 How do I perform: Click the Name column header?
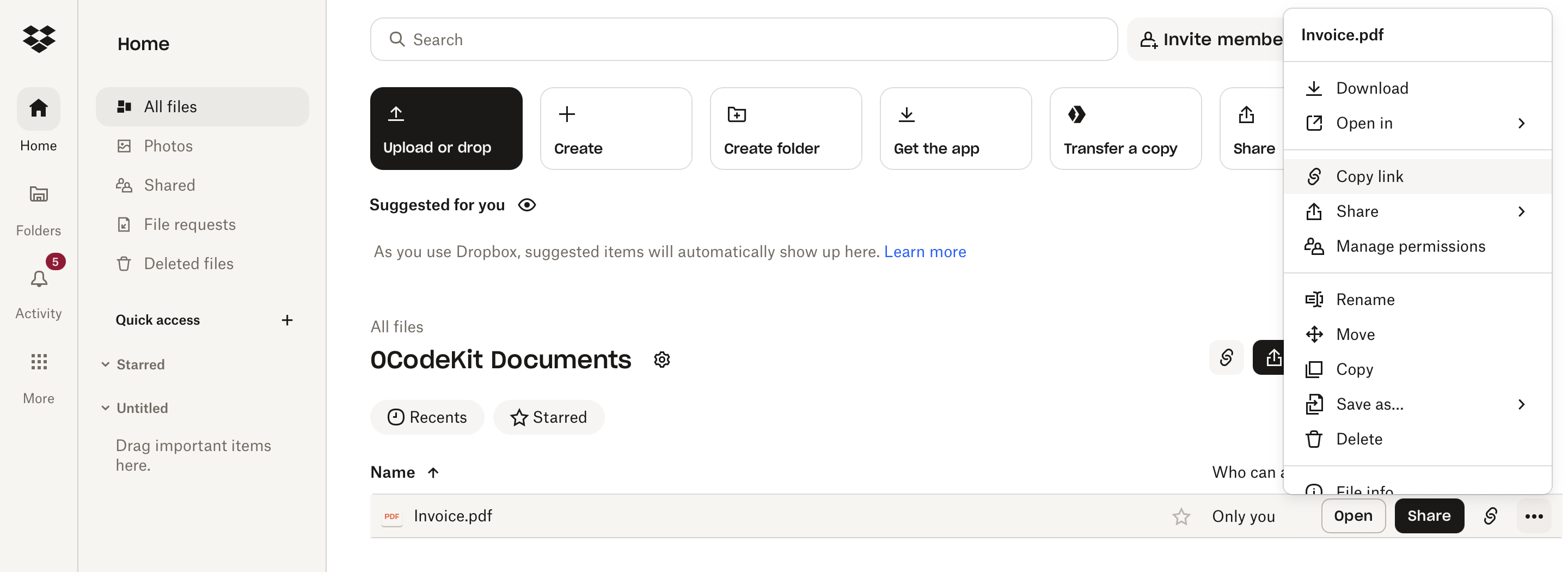(393, 473)
